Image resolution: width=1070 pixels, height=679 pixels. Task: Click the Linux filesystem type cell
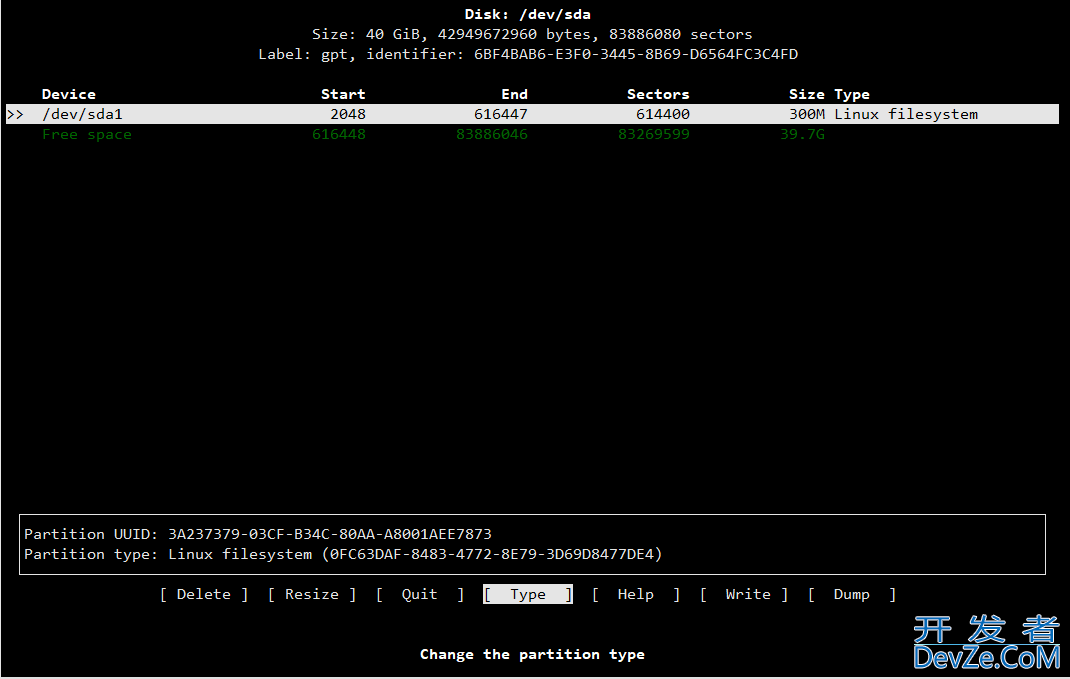coord(906,114)
